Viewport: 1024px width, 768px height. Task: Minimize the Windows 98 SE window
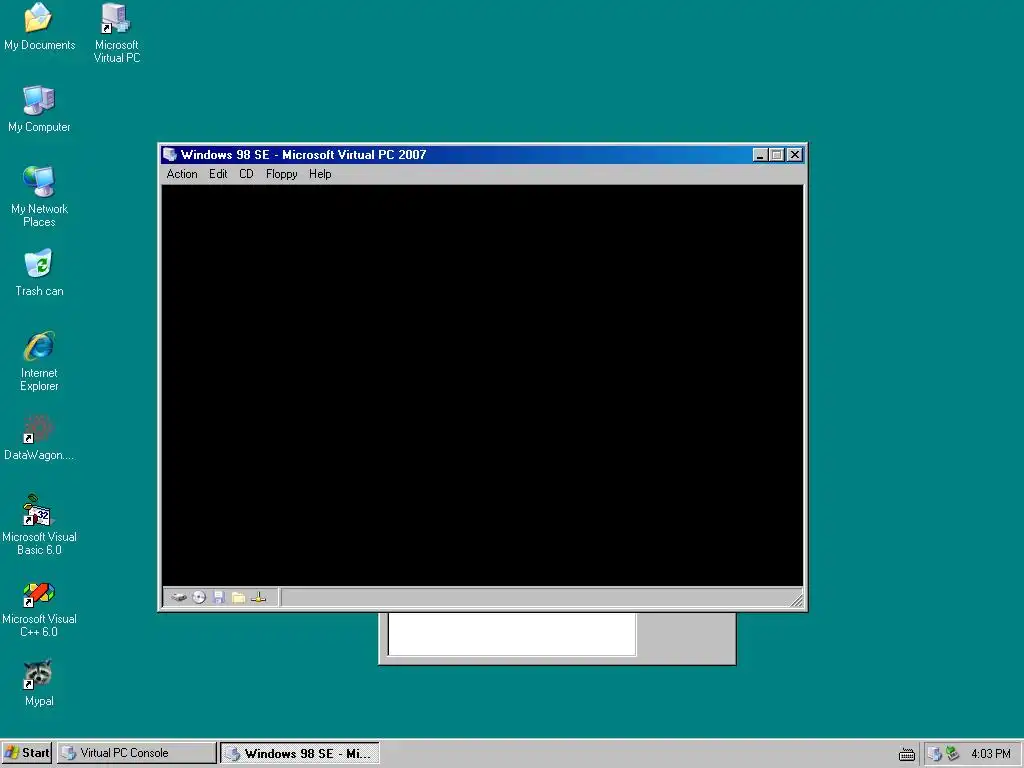(x=760, y=155)
